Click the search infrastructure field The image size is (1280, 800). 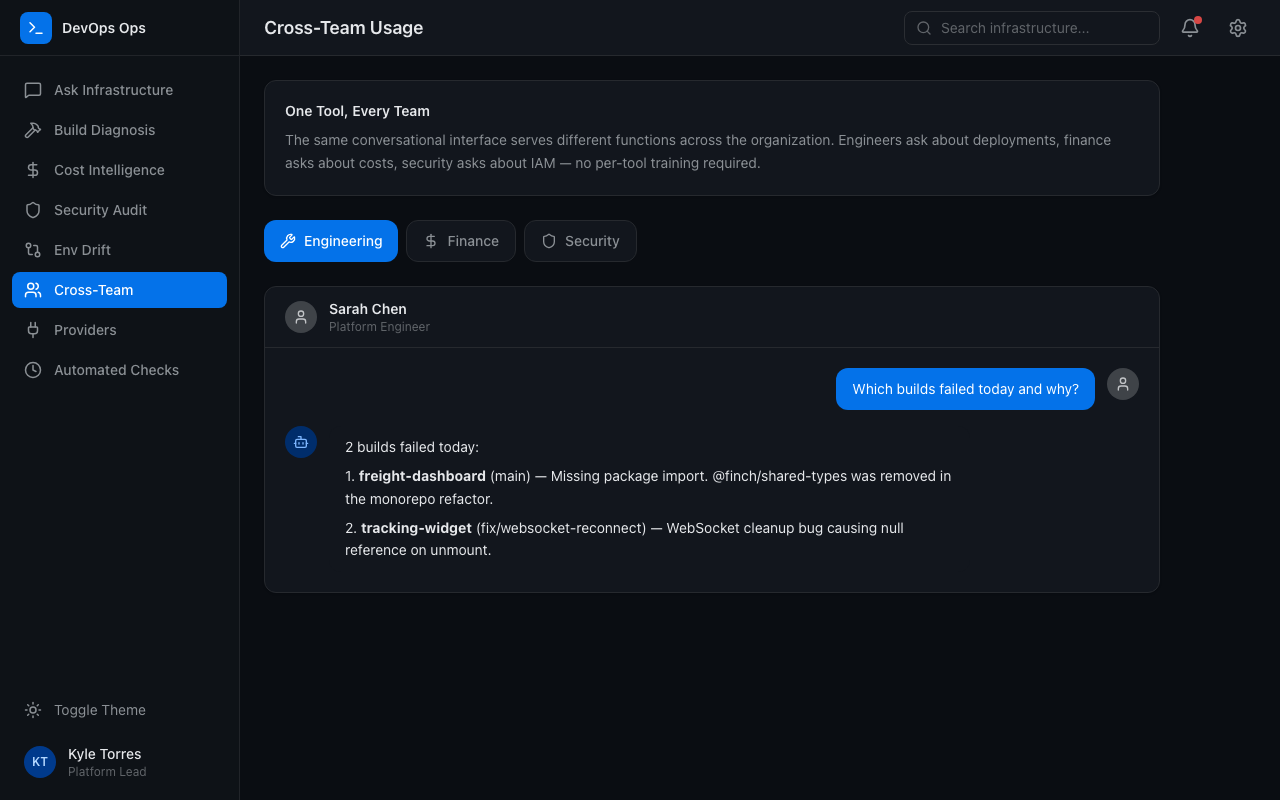click(1031, 28)
